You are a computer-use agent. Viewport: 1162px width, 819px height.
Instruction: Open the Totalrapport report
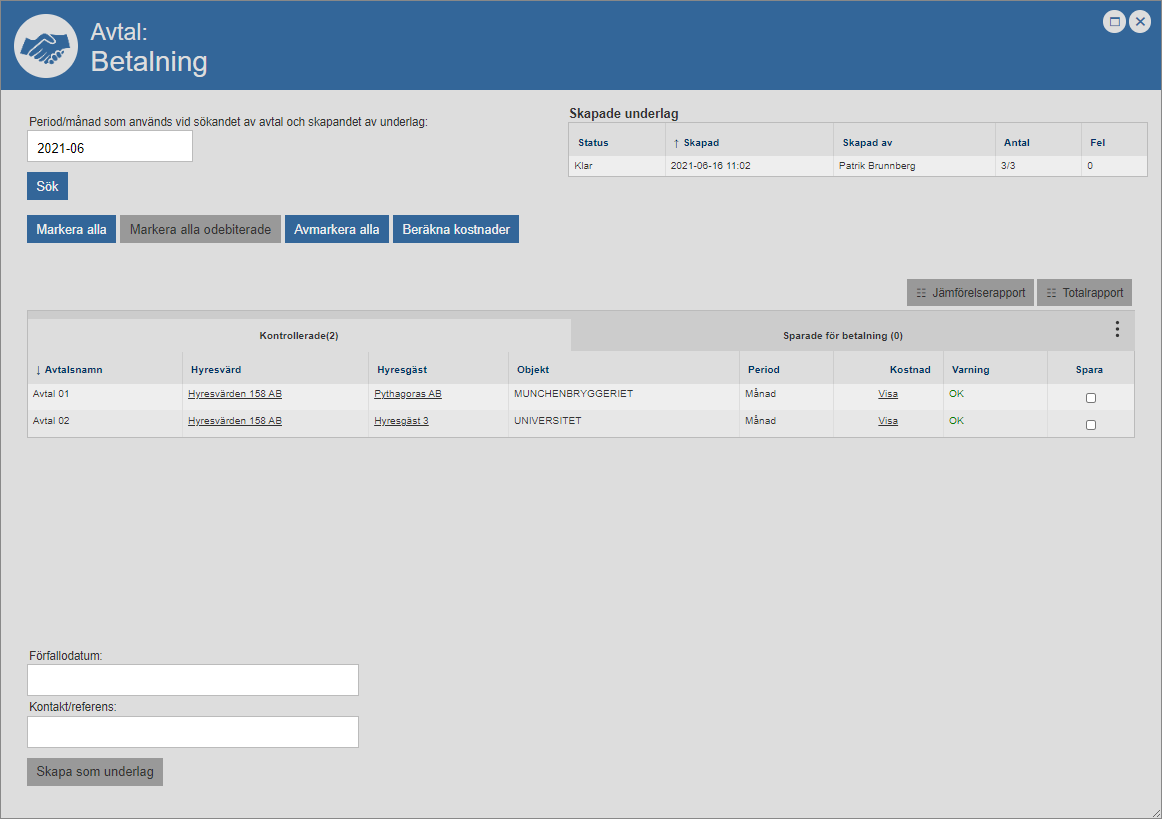click(x=1084, y=293)
